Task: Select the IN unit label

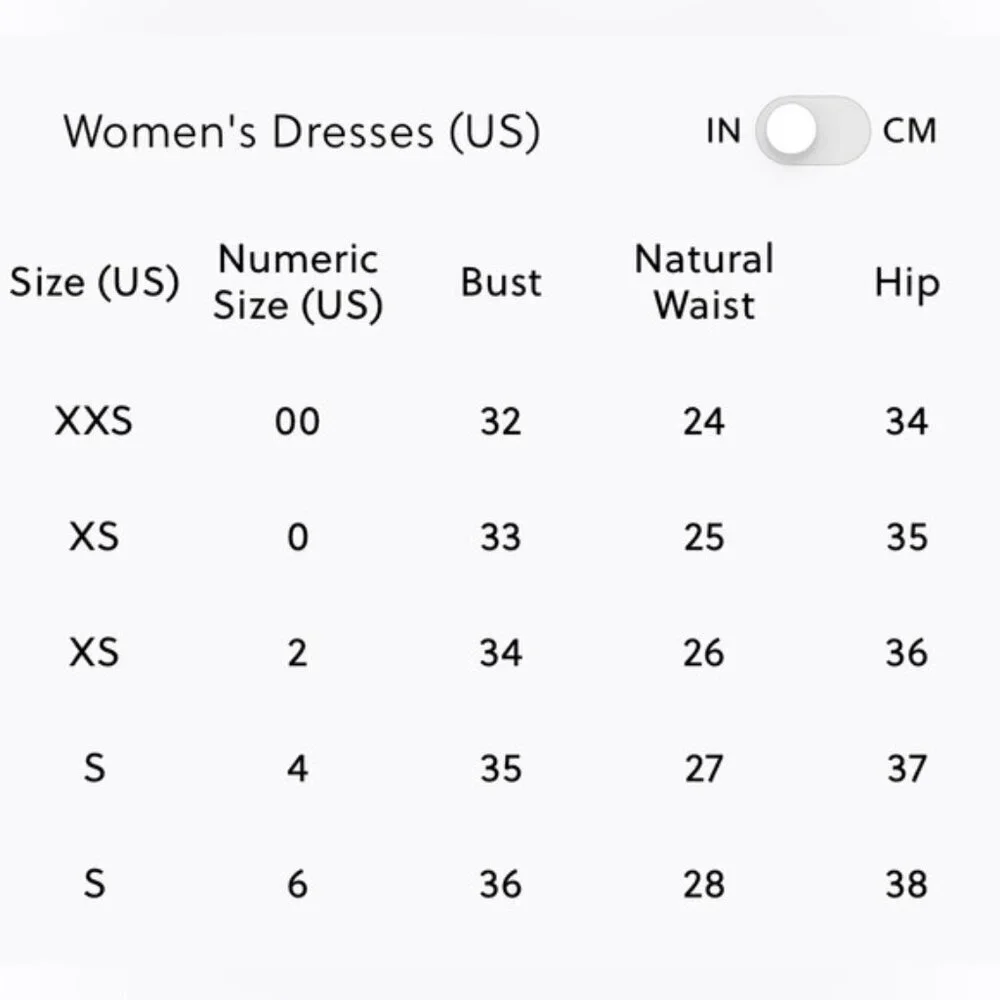Action: click(x=723, y=131)
